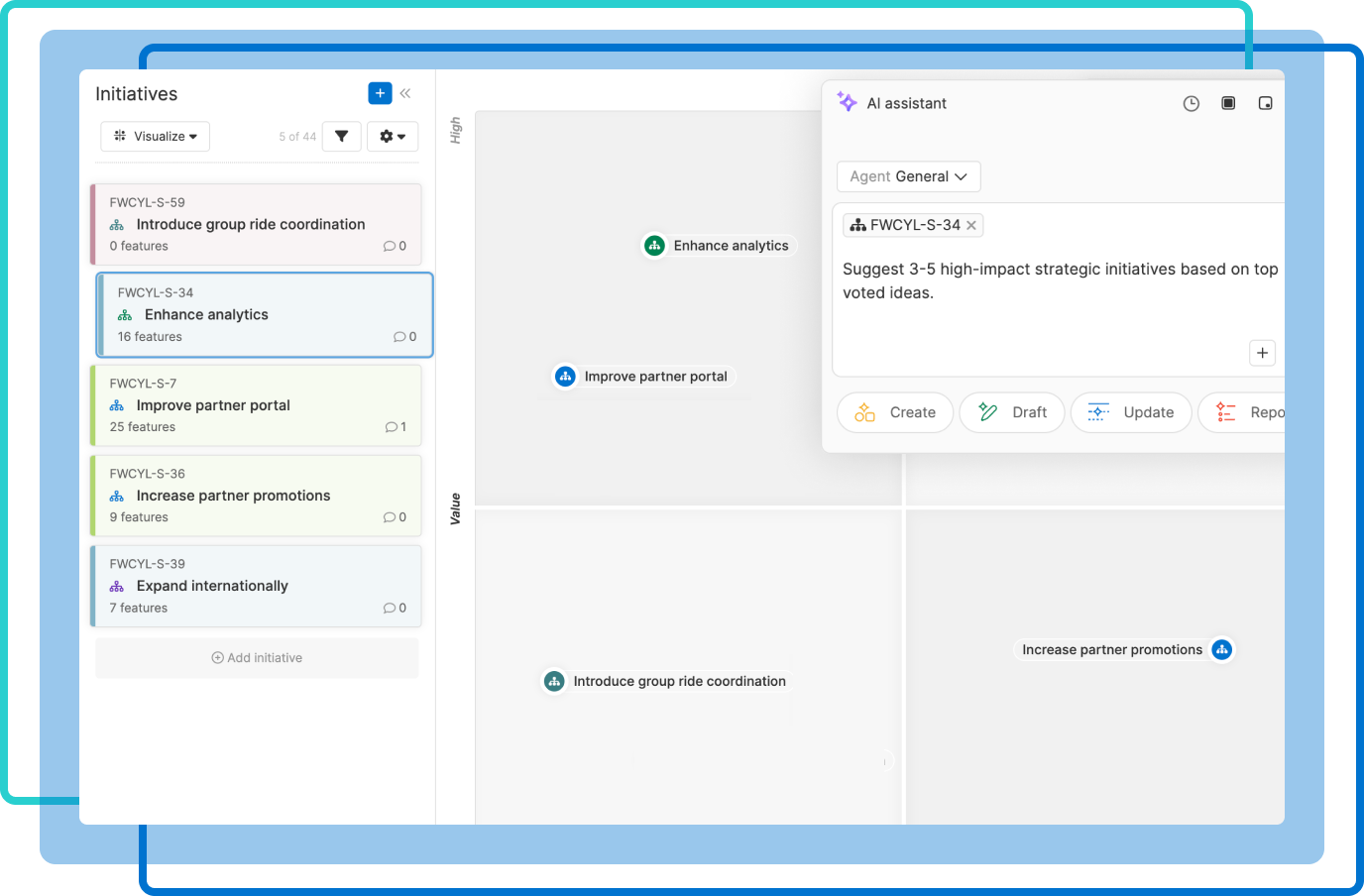Select the Improve partner portal card
This screenshot has height=896, width=1364.
(257, 405)
